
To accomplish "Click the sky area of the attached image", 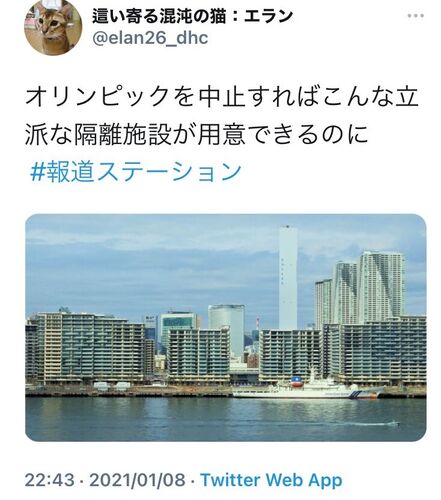I will (150, 260).
